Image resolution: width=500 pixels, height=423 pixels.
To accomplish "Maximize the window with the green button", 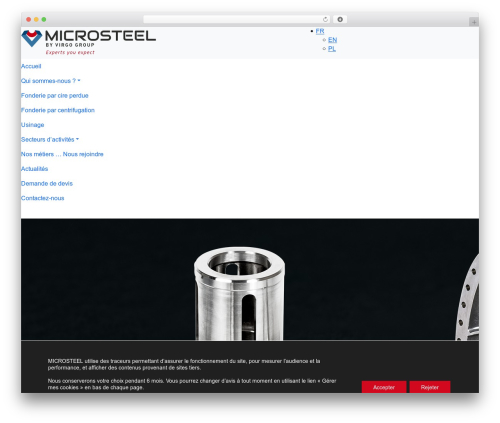I will click(44, 19).
